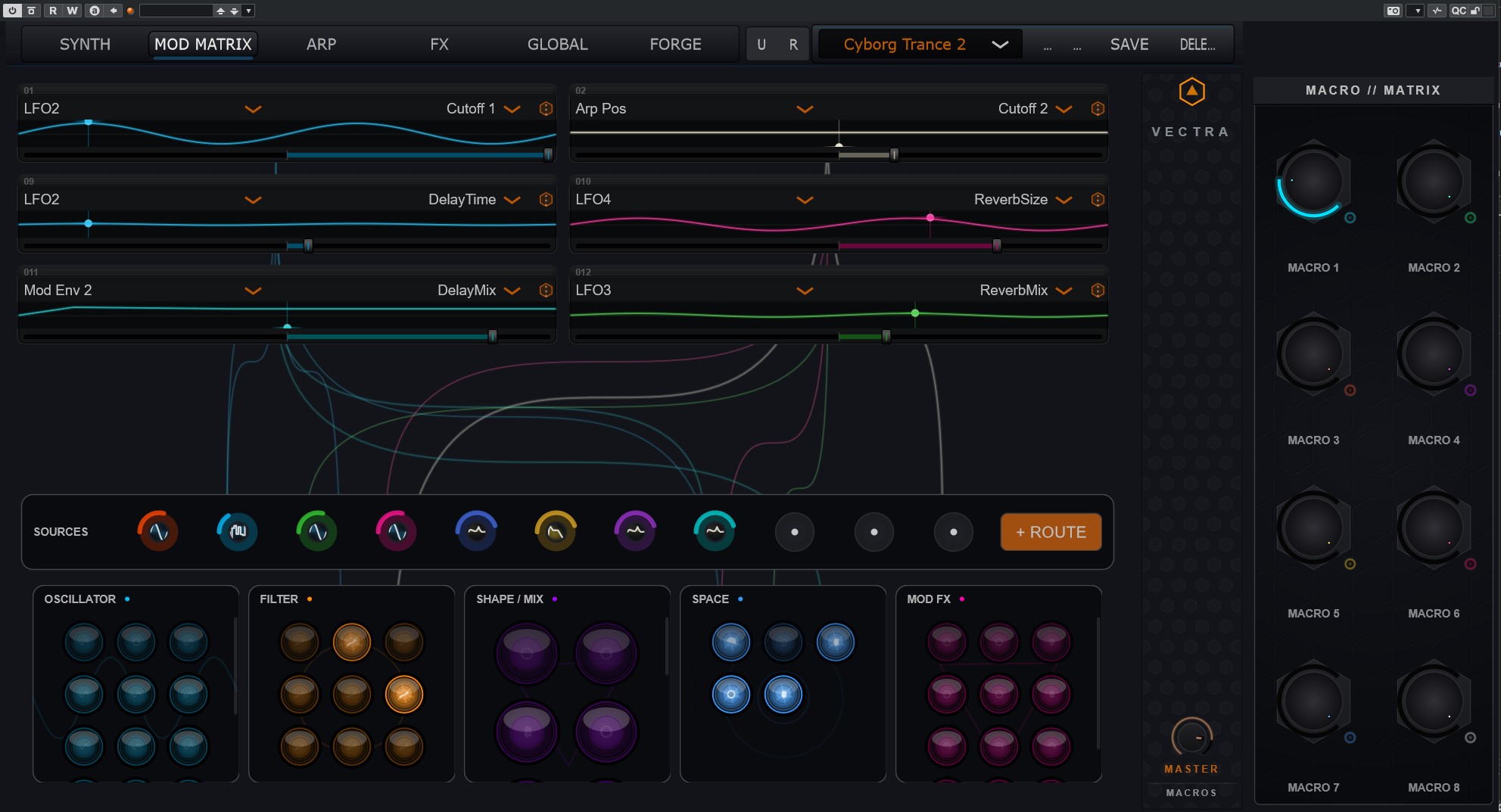This screenshot has height=812, width=1501.
Task: Toggle the host Read automation R button
Action: tap(53, 11)
